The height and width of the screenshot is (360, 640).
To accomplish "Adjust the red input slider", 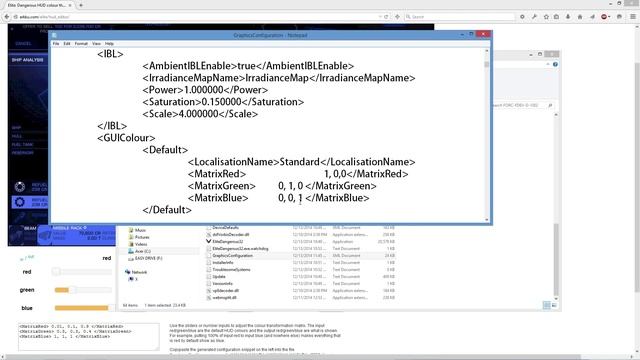I will click(x=83, y=271).
